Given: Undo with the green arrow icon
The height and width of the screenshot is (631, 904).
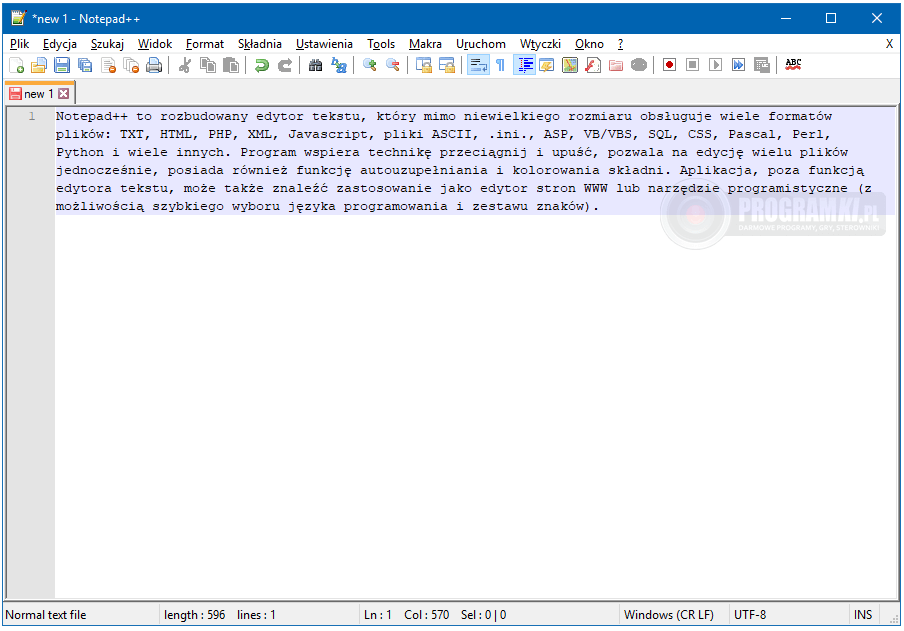Looking at the screenshot, I should [262, 65].
